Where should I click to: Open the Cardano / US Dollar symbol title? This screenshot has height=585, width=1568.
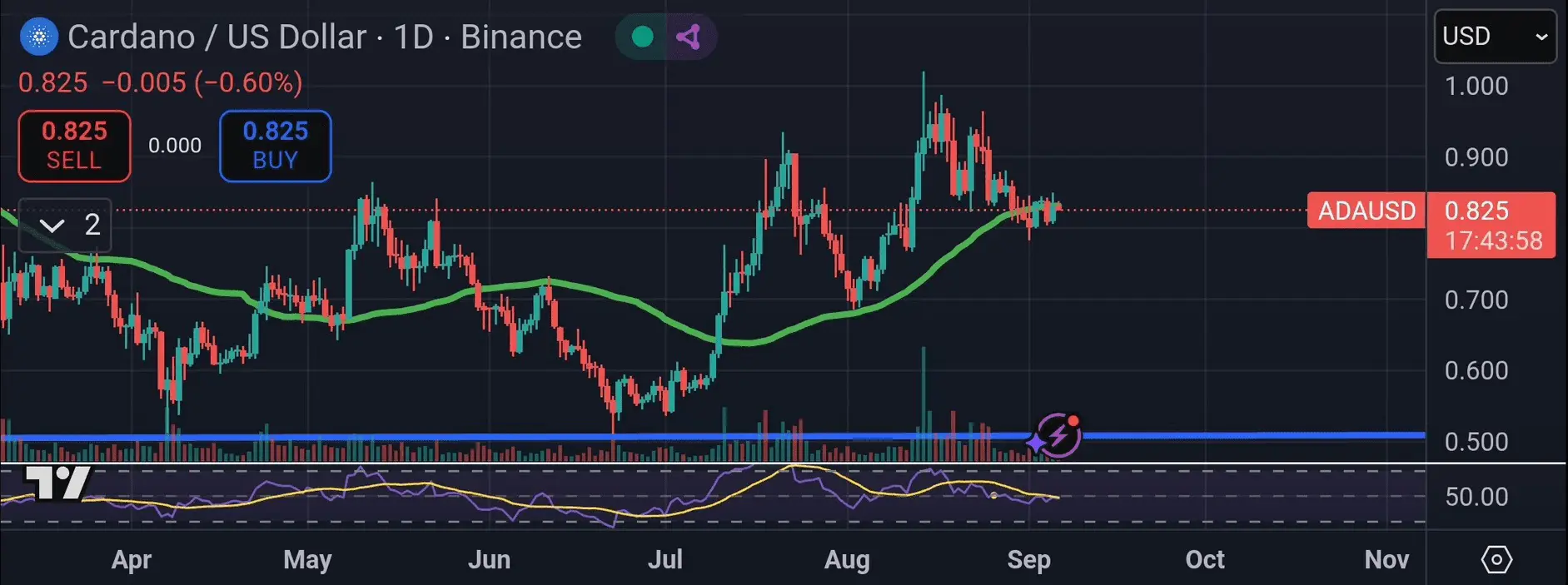pyautogui.click(x=325, y=37)
